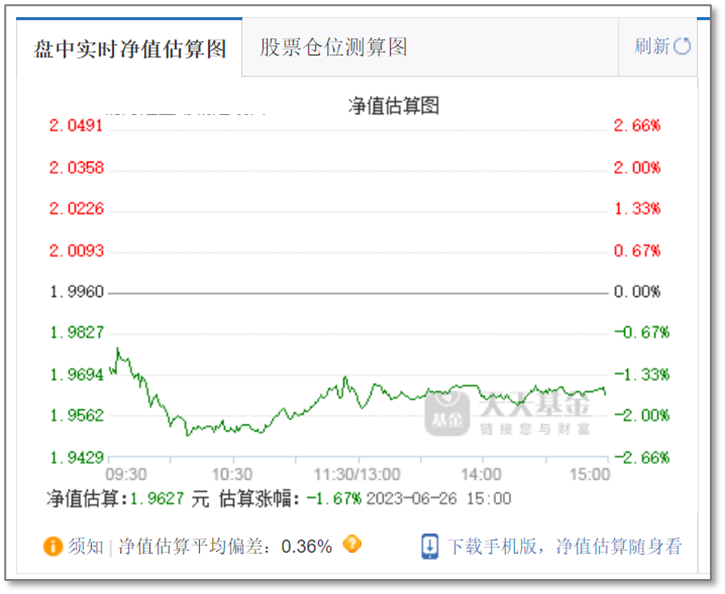Switch to 盘中实时净值估算图 tab
This screenshot has height=594, width=725.
tap(129, 48)
